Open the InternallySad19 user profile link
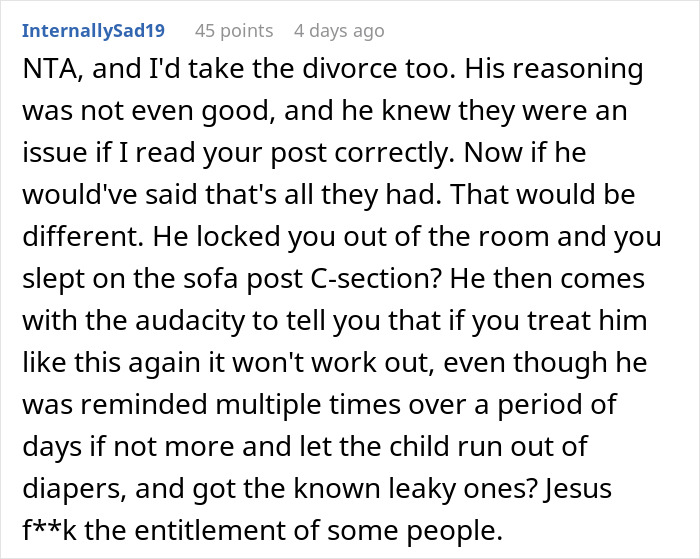Image resolution: width=700 pixels, height=559 pixels. click(x=93, y=31)
